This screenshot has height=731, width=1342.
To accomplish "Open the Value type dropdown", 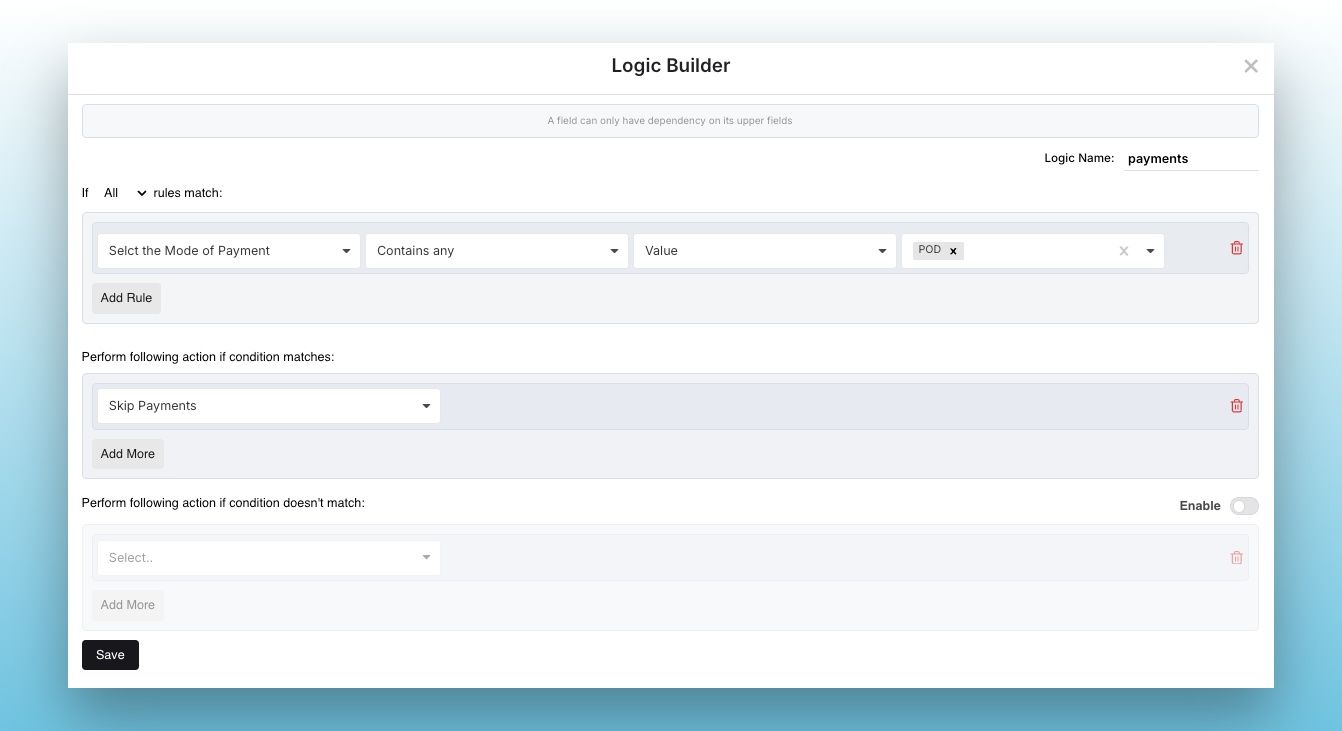I will click(x=765, y=251).
